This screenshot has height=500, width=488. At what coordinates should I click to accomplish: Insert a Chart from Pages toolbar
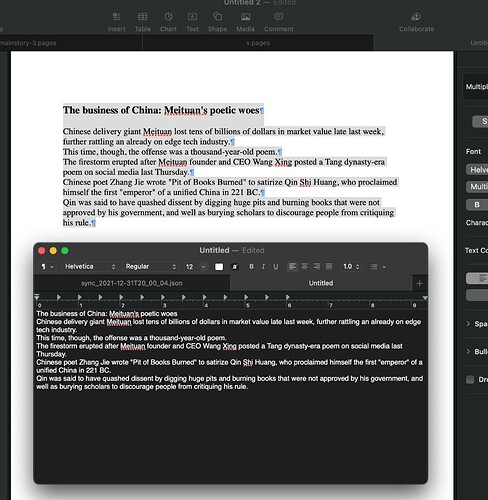click(x=168, y=22)
